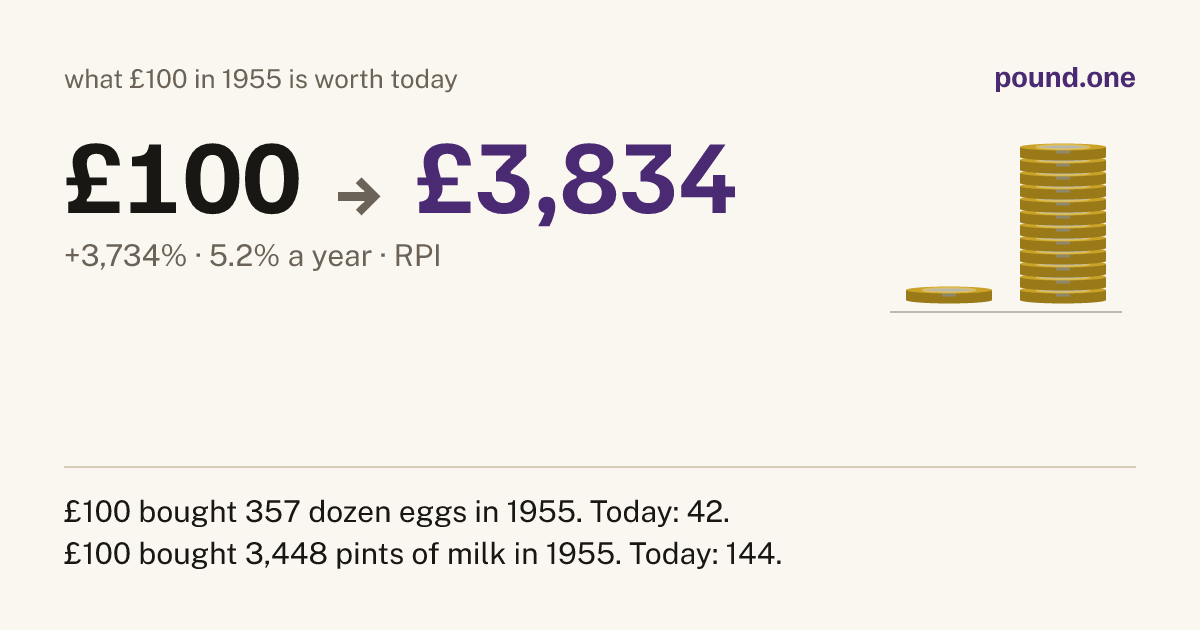This screenshot has height=630, width=1200.
Task: Click the top coin of tall stack
Action: (1063, 151)
